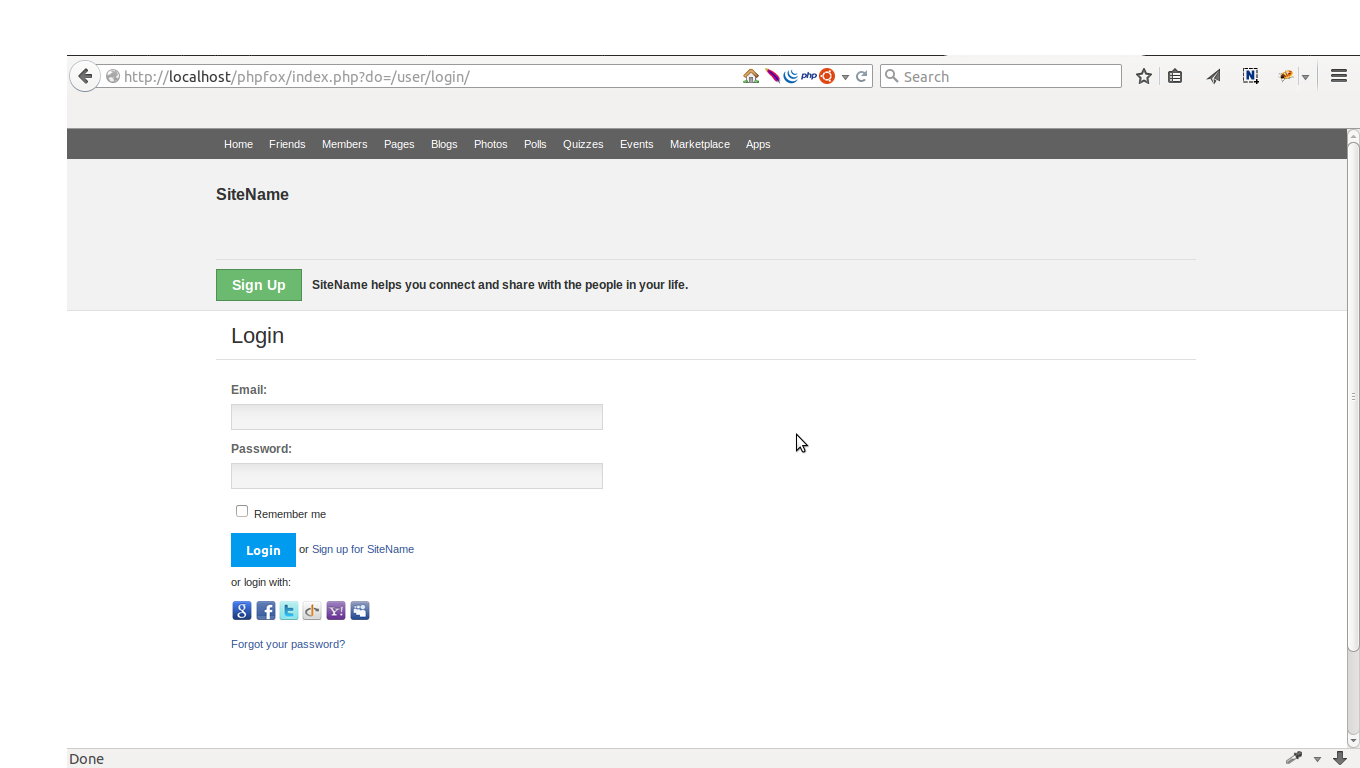Open the Photos menu item
Viewport: 1360px width, 768px height.
click(x=490, y=144)
